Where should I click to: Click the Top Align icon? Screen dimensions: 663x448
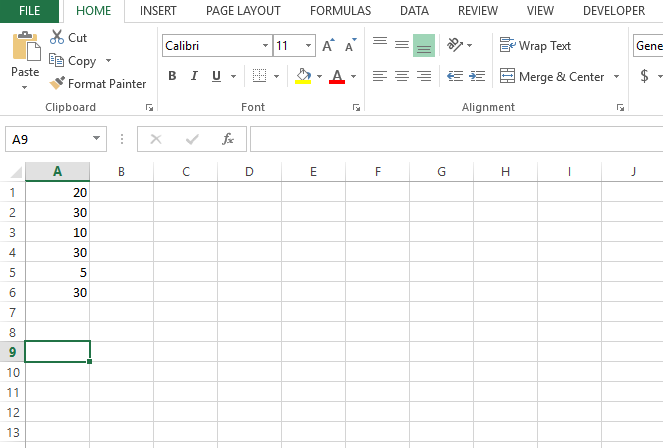(380, 45)
